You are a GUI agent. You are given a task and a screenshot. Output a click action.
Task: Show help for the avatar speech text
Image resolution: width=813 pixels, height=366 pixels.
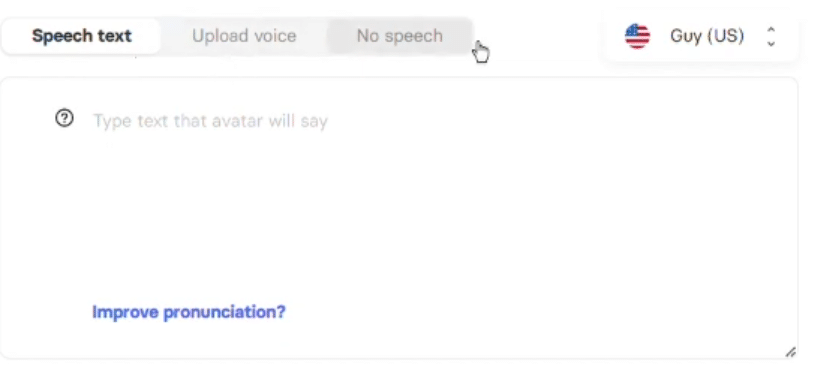pyautogui.click(x=64, y=119)
